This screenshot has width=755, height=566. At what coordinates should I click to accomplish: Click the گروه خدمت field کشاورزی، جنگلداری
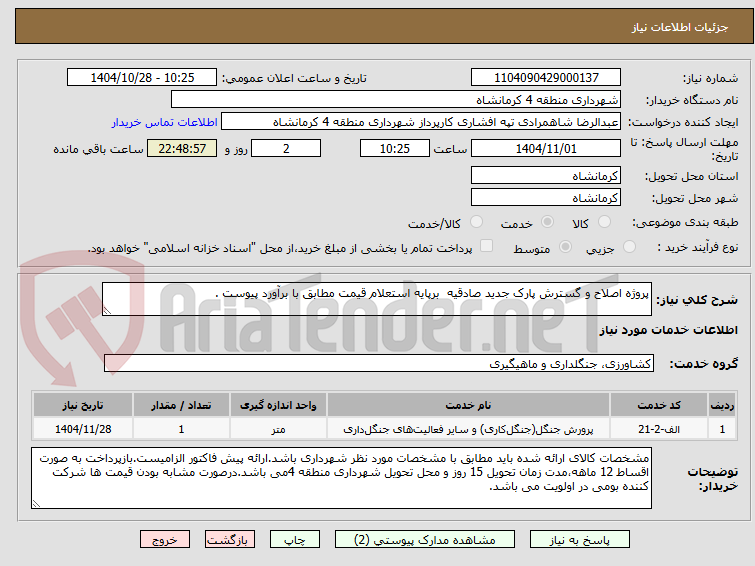[378, 363]
